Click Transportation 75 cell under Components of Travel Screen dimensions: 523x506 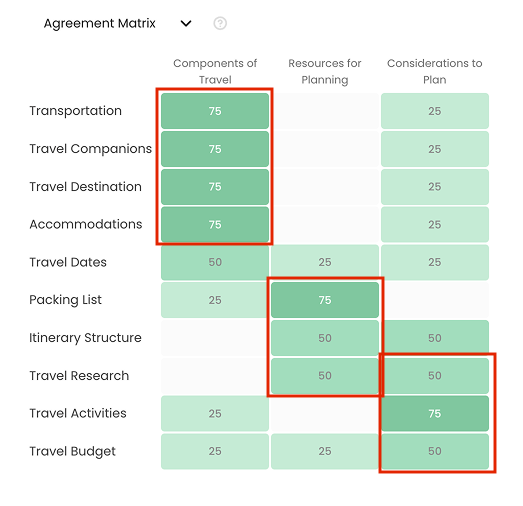215,111
